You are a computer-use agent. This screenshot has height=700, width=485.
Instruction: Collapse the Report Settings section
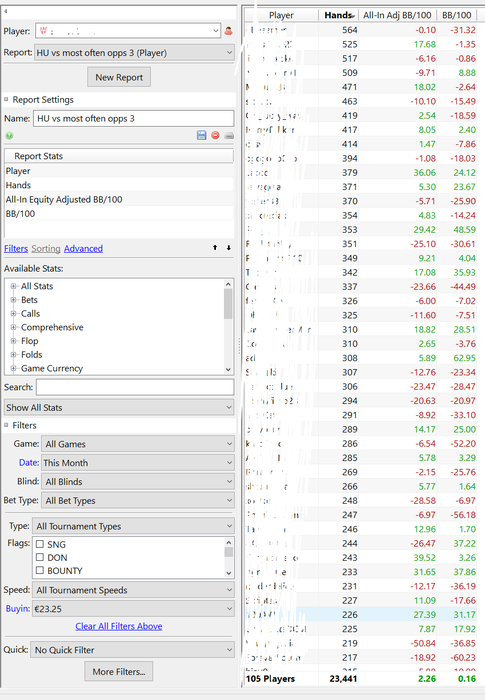coord(6,100)
